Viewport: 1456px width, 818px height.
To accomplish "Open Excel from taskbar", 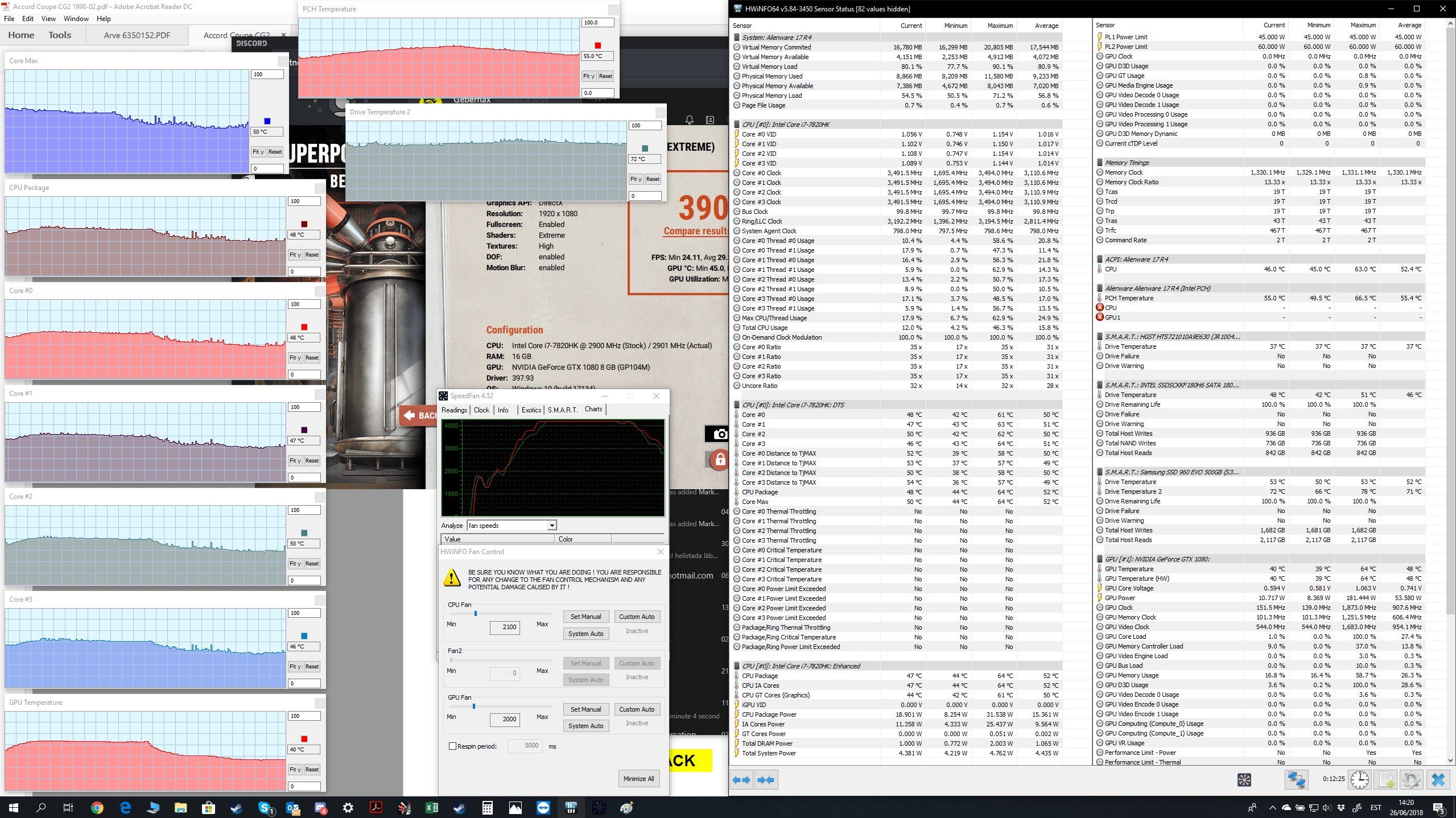I will [431, 808].
